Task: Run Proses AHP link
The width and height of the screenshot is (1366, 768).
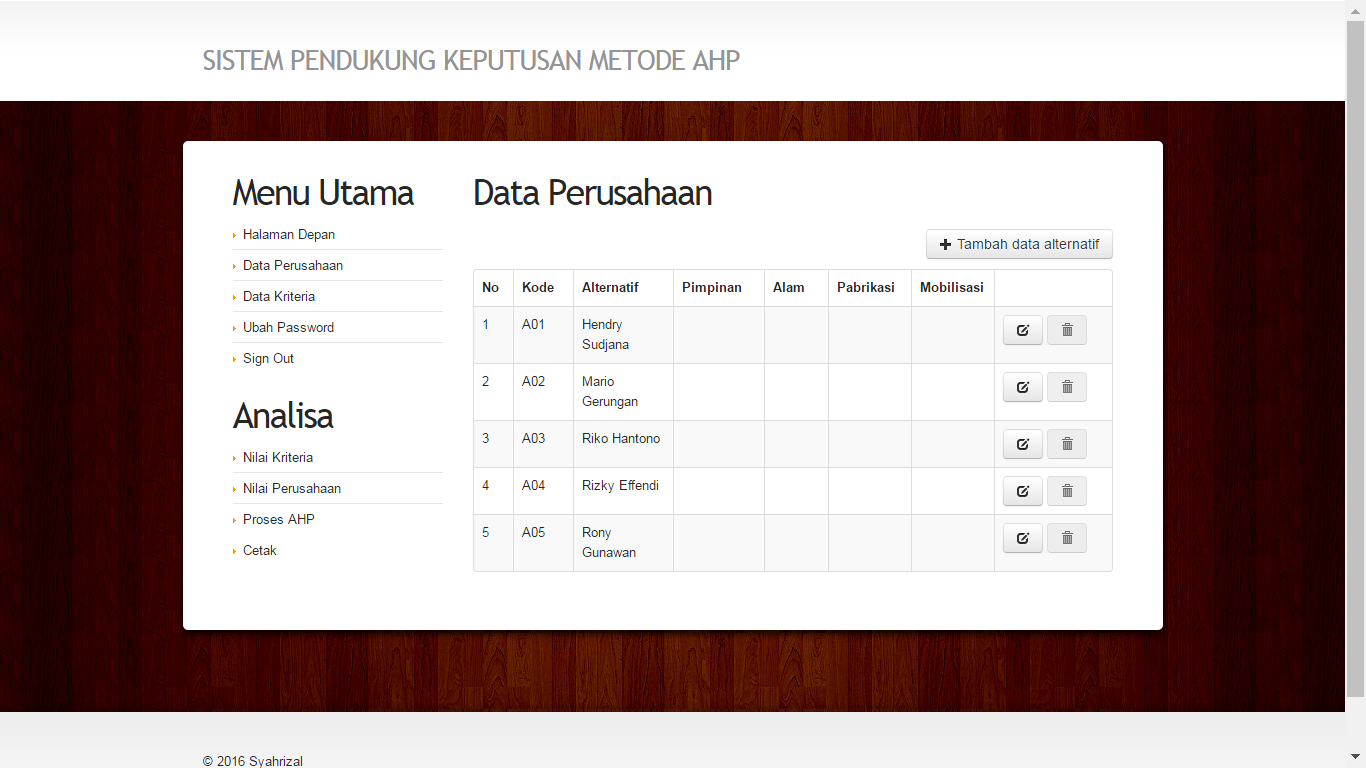Action: [x=279, y=520]
